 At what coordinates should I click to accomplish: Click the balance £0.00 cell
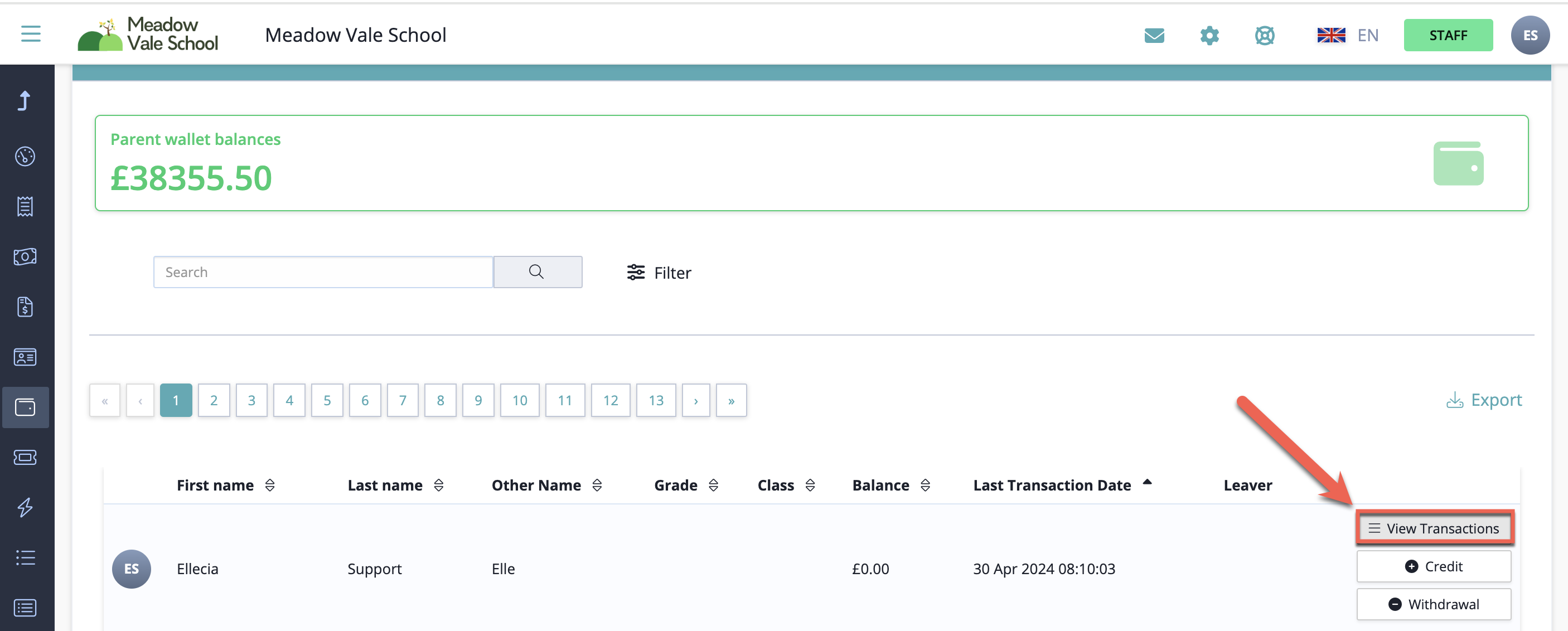[870, 569]
